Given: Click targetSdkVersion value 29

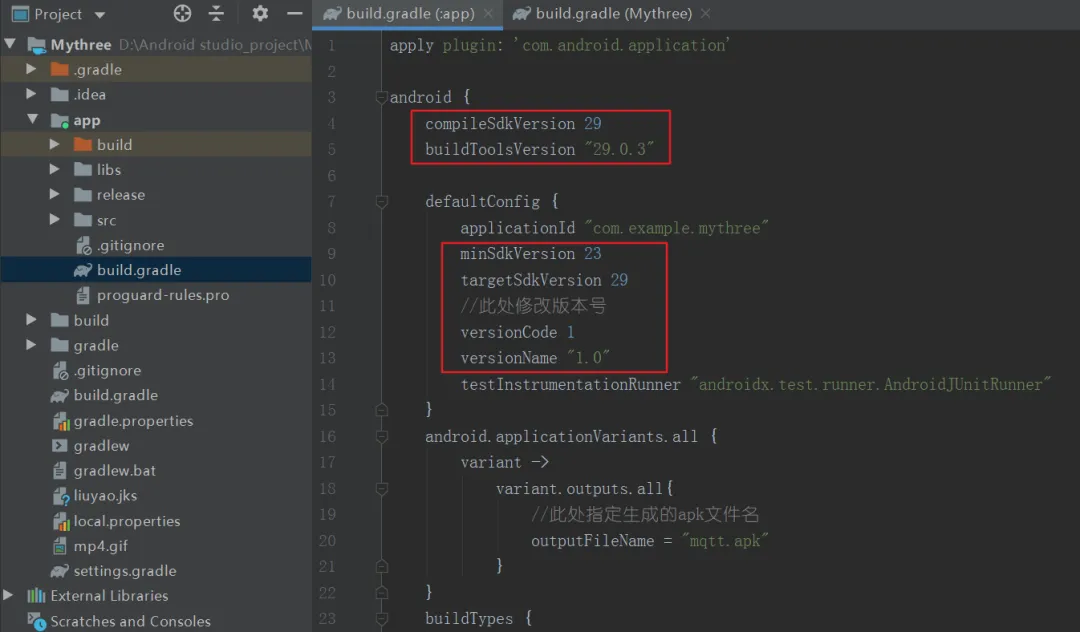Looking at the screenshot, I should (619, 280).
